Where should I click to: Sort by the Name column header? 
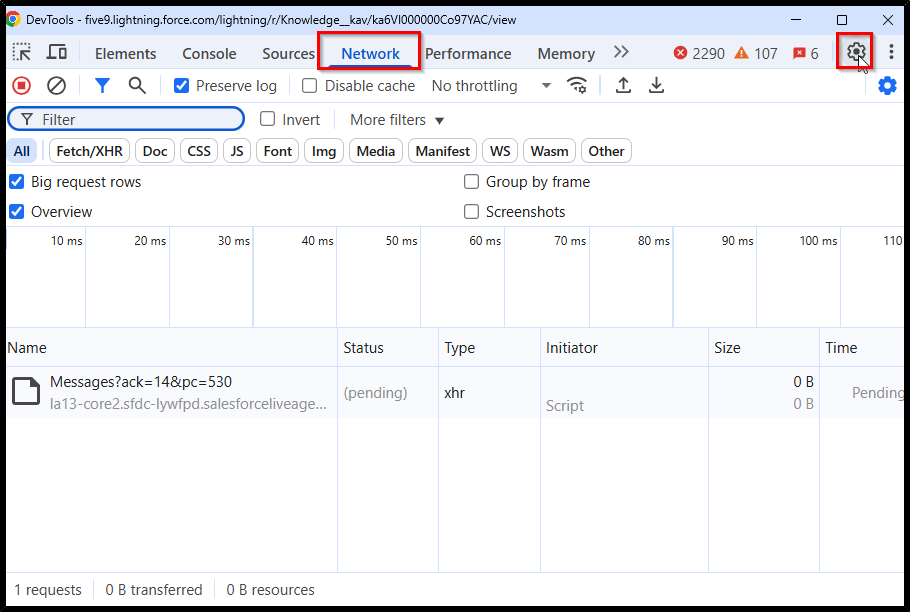tap(171, 347)
